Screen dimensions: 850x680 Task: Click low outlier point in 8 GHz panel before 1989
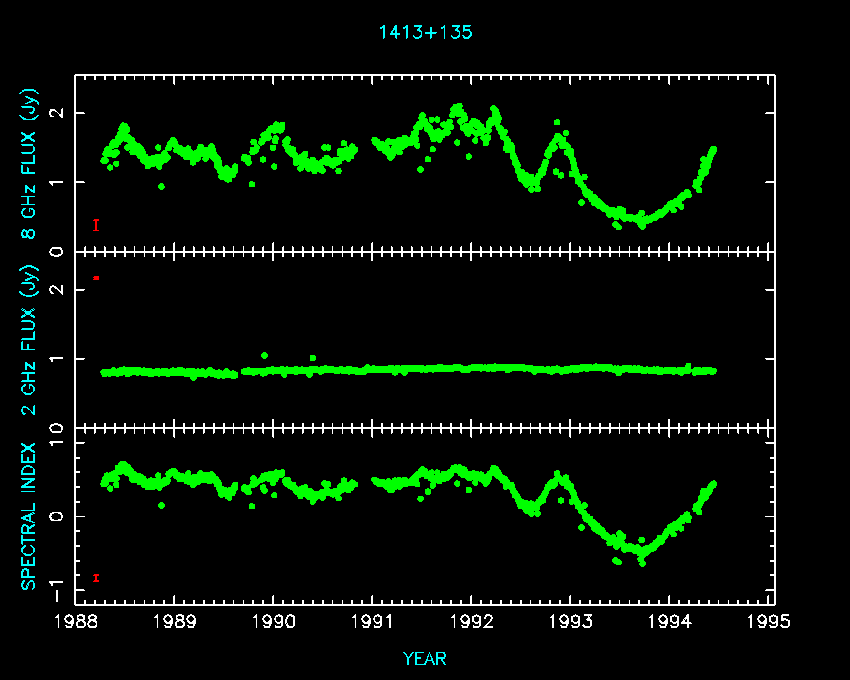(162, 186)
